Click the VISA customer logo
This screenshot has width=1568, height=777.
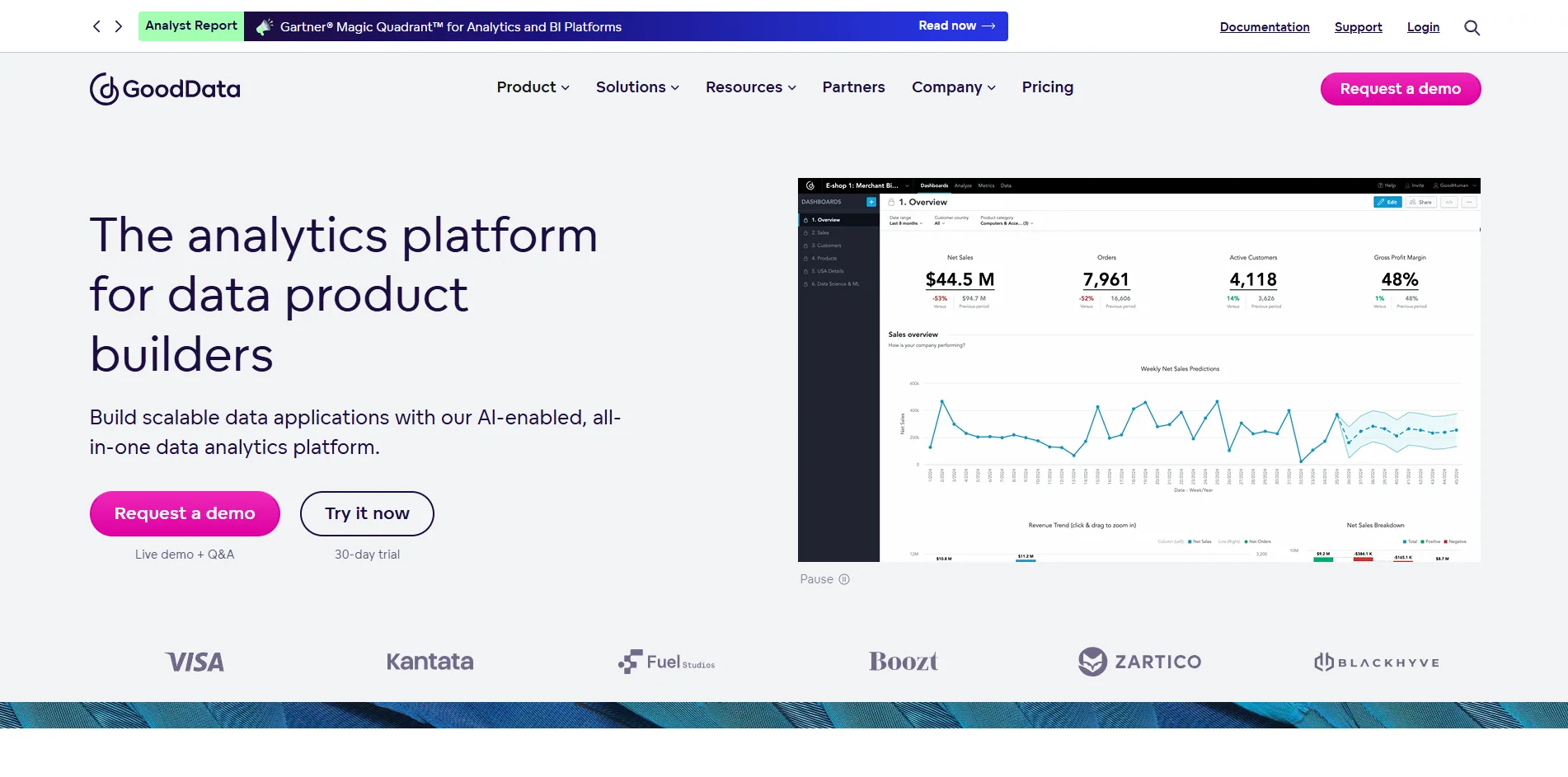[x=195, y=662]
